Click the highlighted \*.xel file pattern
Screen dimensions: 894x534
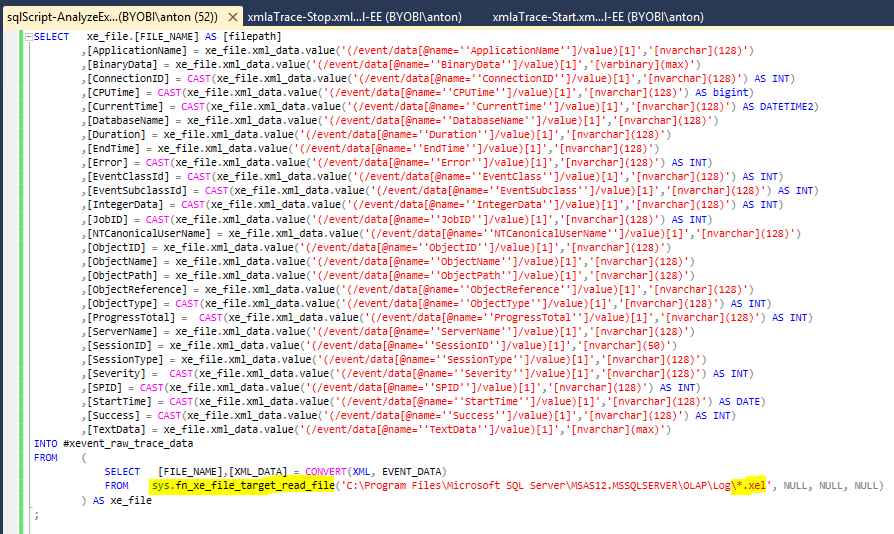point(749,486)
